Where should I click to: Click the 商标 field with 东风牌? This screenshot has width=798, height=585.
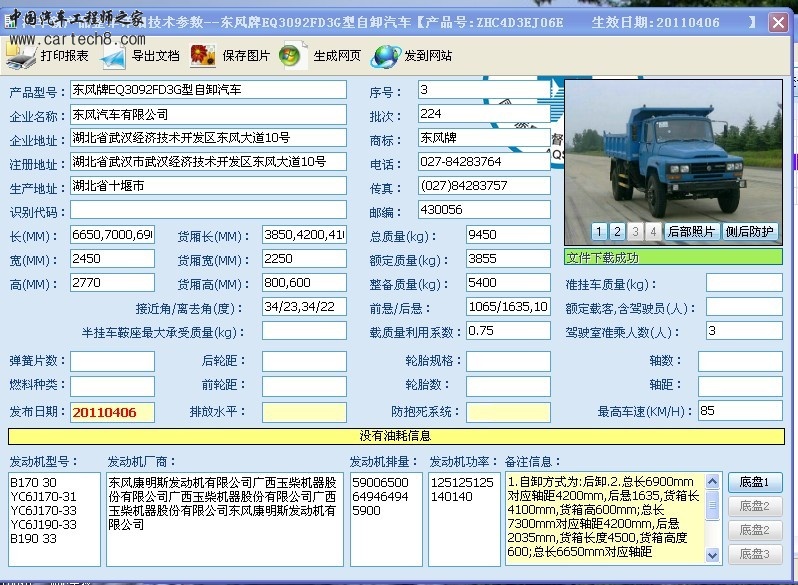click(484, 138)
